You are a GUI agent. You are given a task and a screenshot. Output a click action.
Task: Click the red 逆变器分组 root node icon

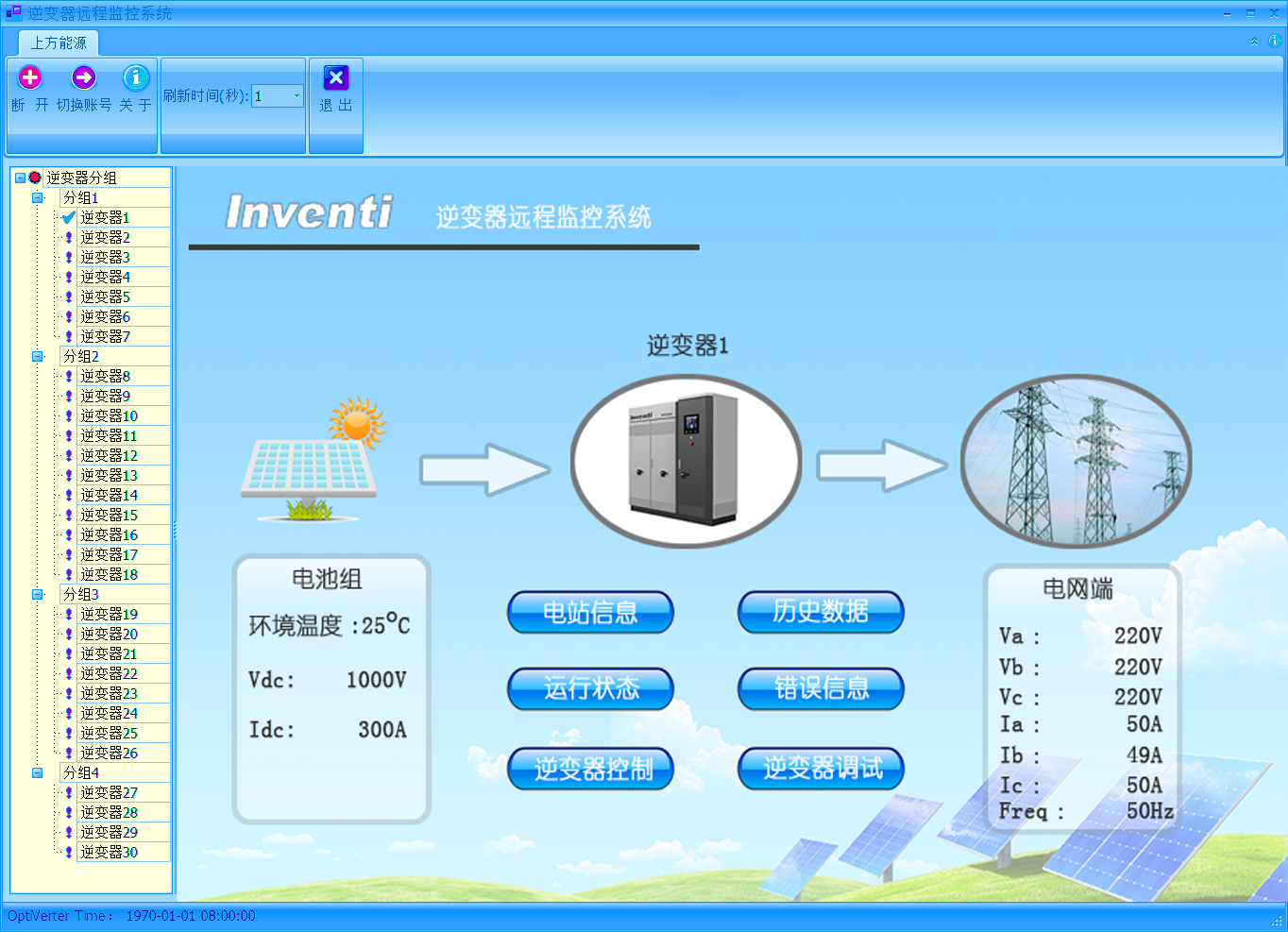35,178
